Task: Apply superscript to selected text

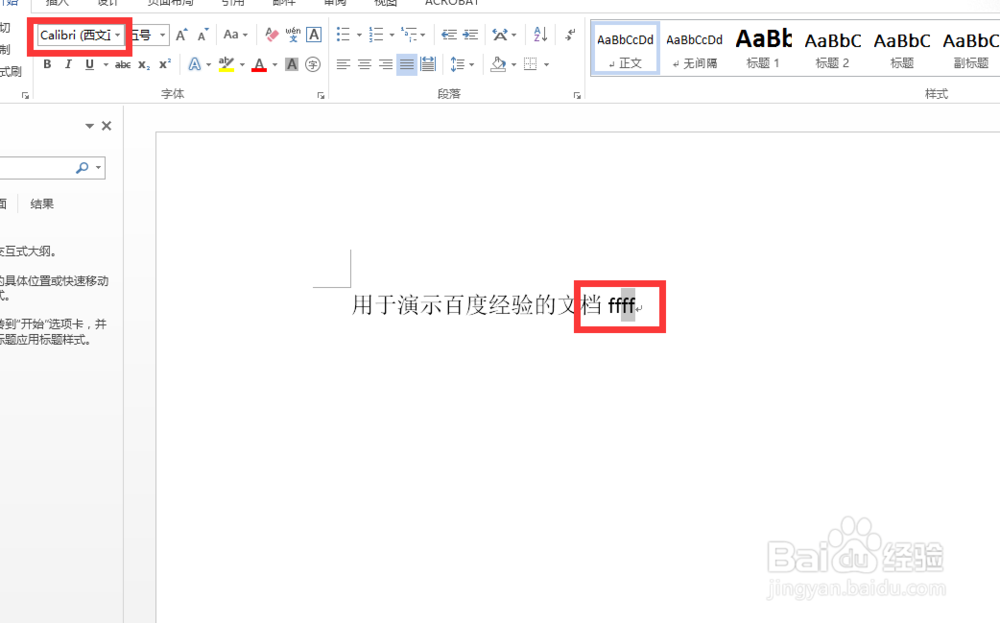Action: (163, 64)
